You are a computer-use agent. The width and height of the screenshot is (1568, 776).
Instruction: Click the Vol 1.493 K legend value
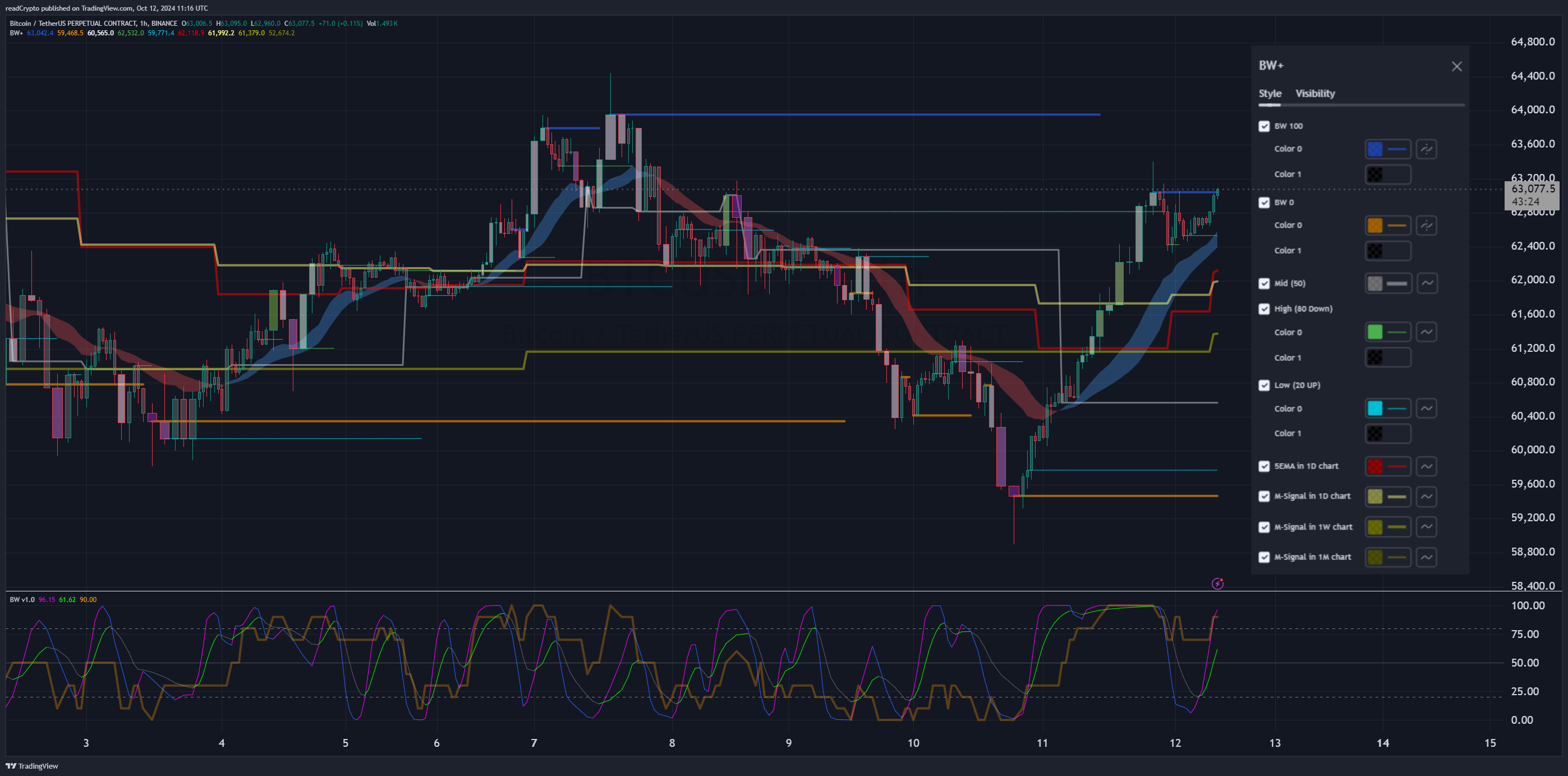tap(381, 23)
